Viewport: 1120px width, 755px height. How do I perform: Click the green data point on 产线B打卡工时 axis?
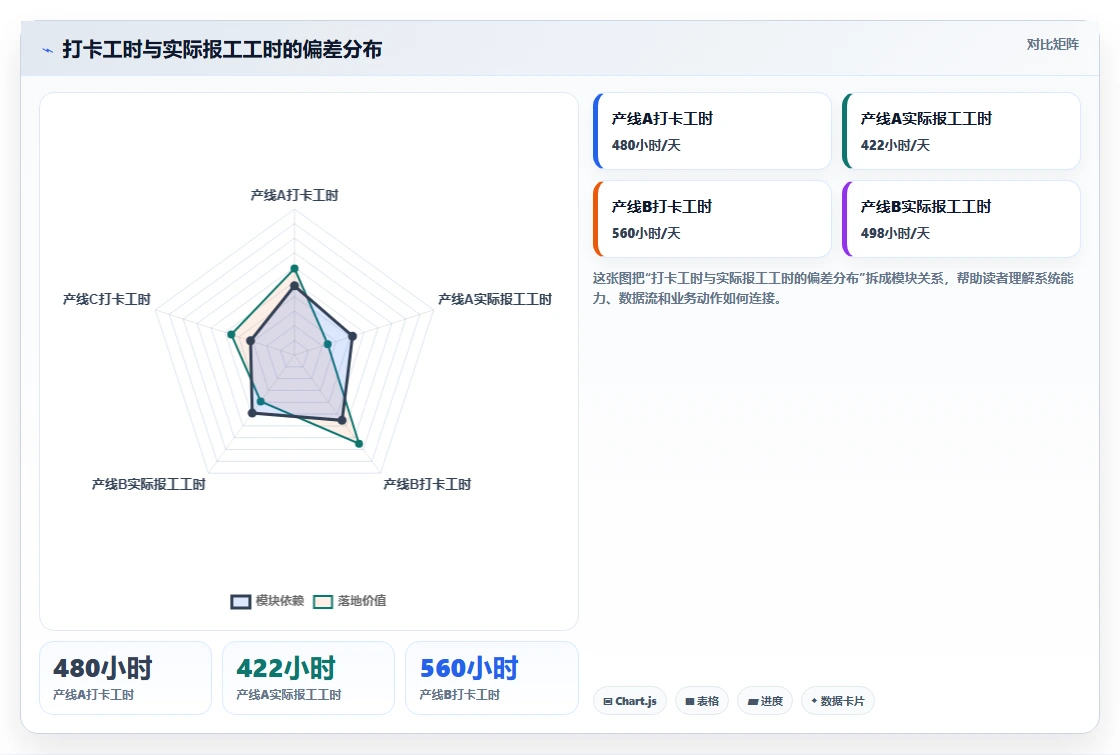point(359,444)
